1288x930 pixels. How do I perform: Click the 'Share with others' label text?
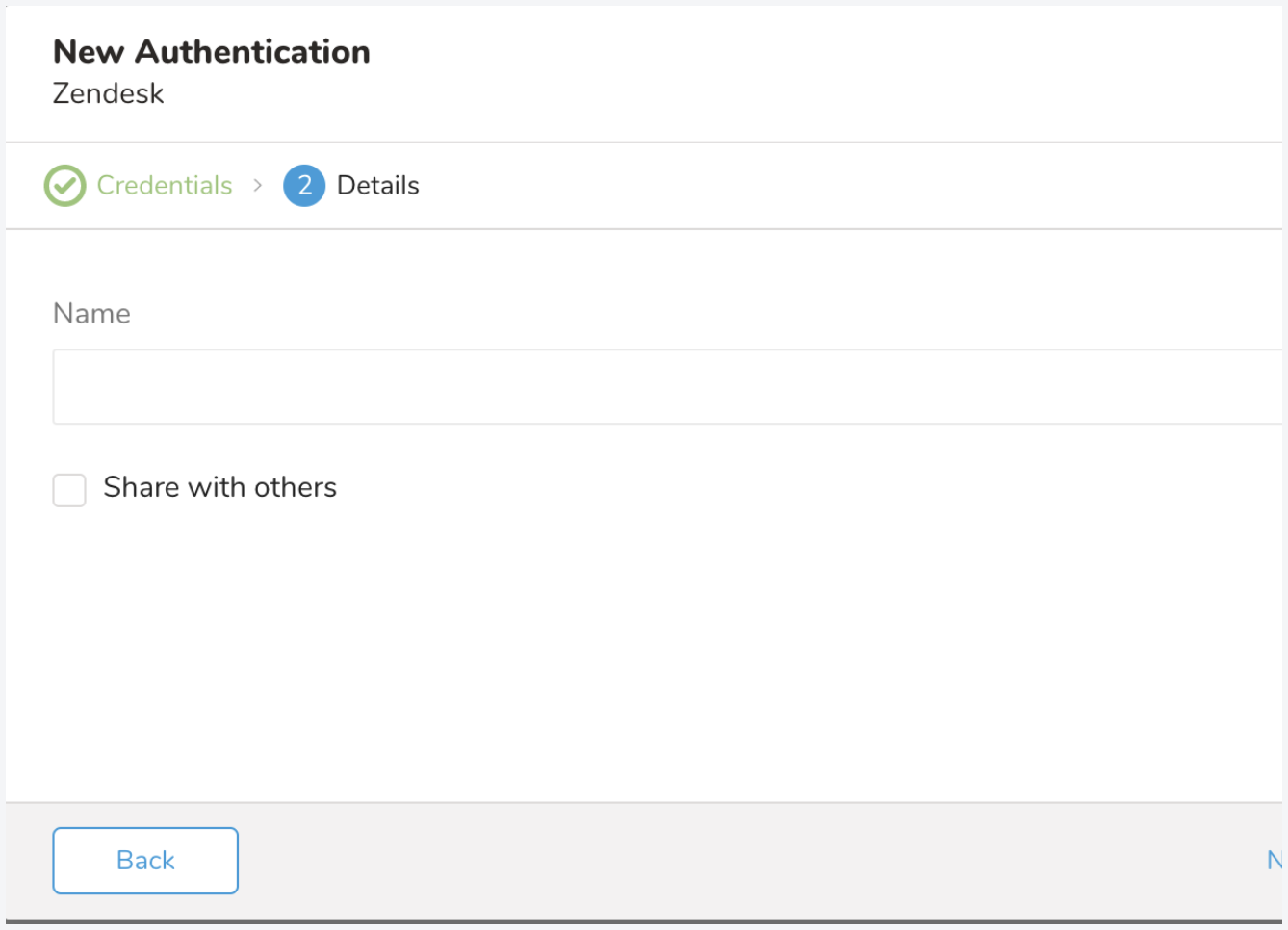(x=219, y=487)
